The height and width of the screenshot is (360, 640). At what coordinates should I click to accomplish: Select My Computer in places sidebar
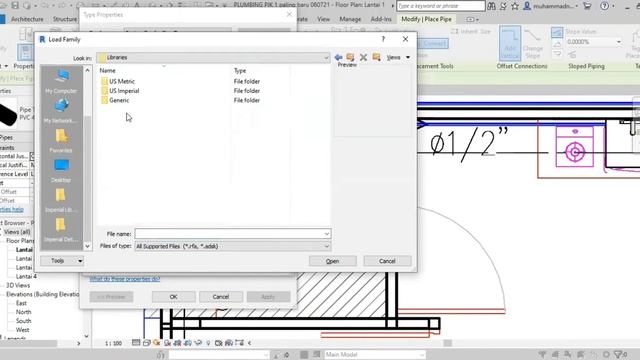click(x=61, y=81)
